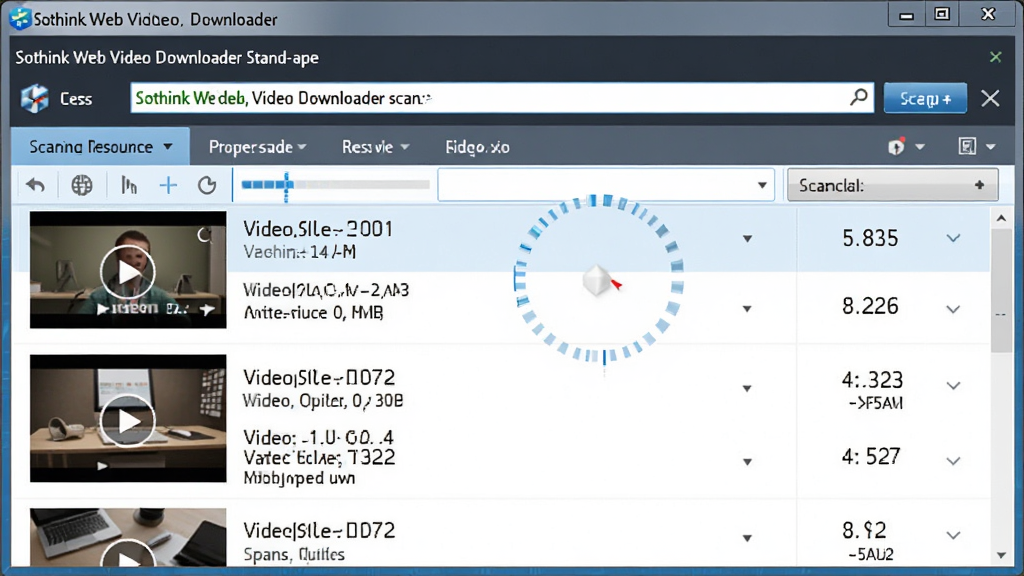Expand chevron beside 4: 527
The width and height of the screenshot is (1024, 576).
pos(953,461)
